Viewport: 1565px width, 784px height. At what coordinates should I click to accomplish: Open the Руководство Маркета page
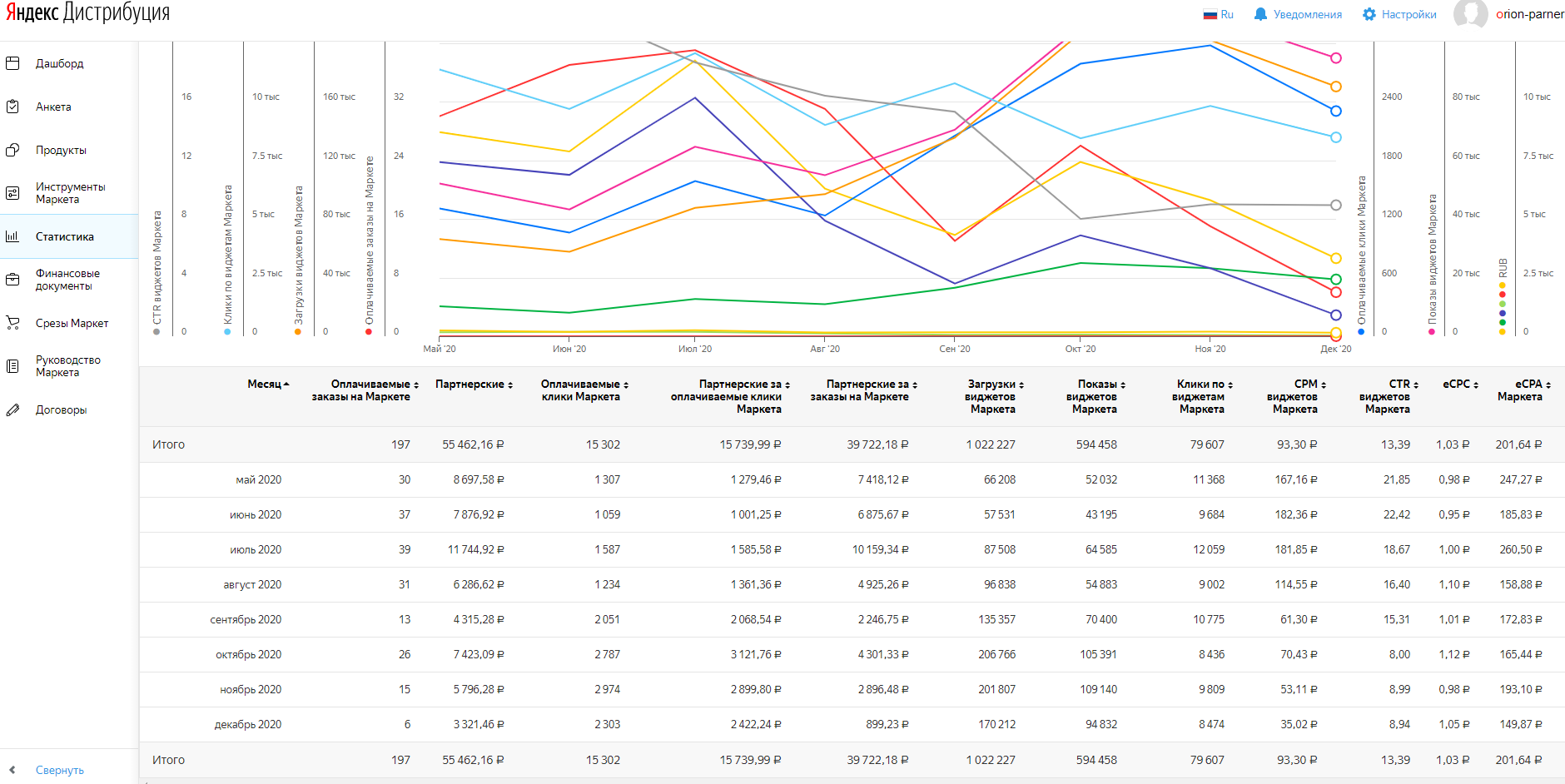[68, 366]
